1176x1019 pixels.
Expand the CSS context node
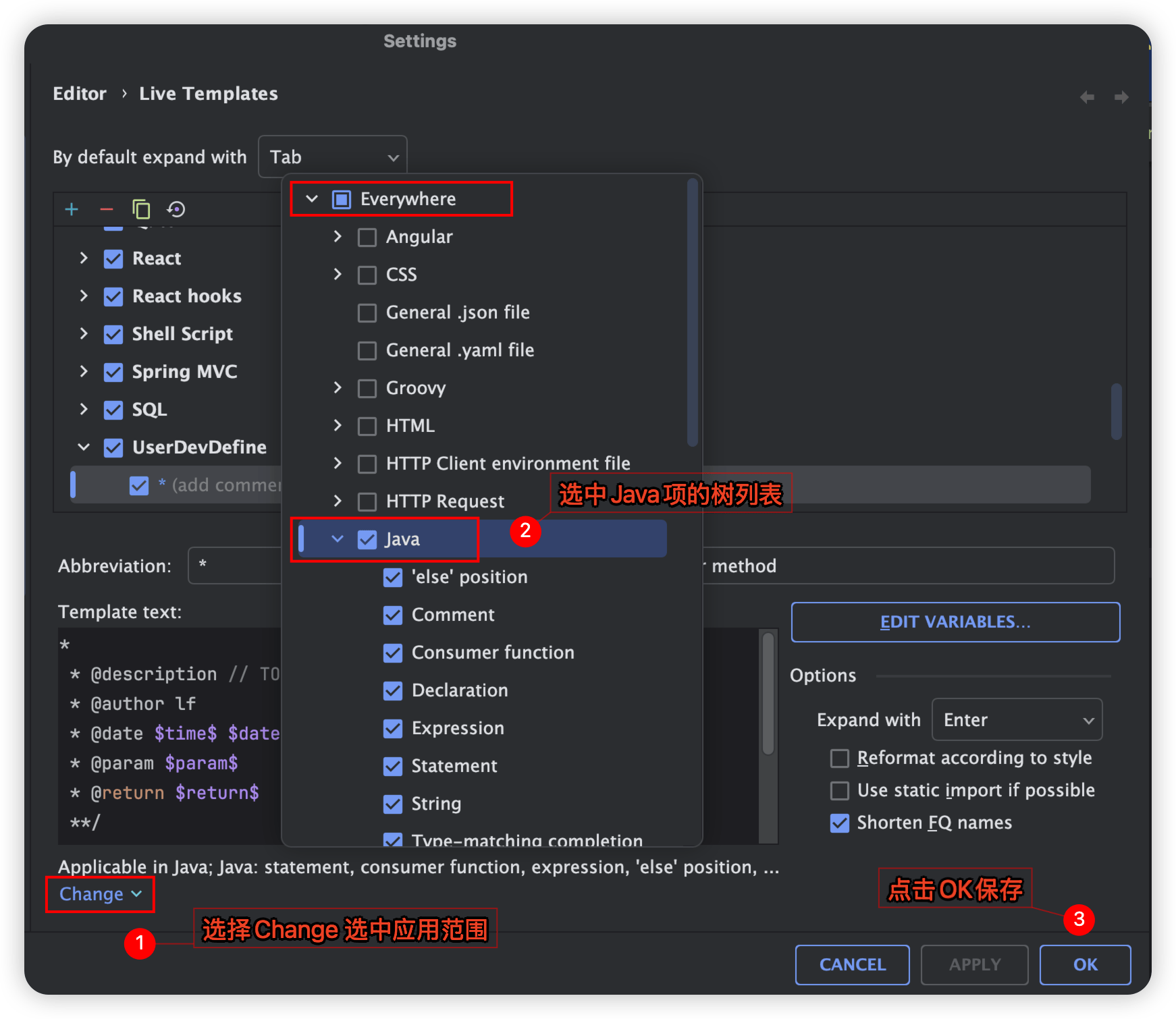(x=338, y=275)
